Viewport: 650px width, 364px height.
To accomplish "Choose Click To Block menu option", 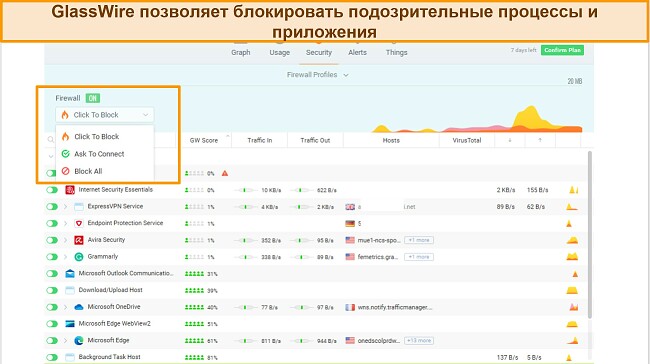I will [x=96, y=136].
